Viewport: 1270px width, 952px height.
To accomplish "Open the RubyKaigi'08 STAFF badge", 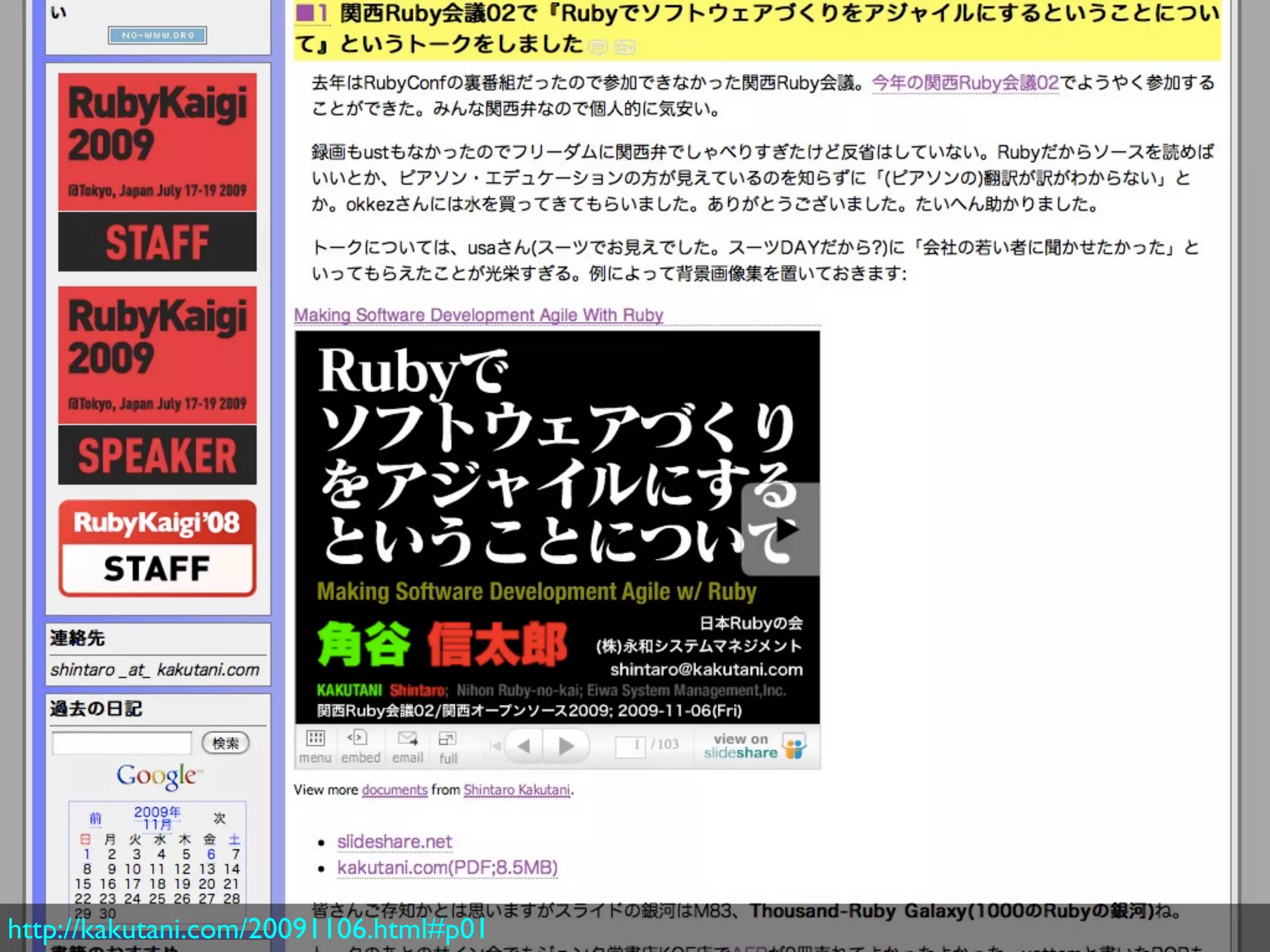I will pos(158,548).
